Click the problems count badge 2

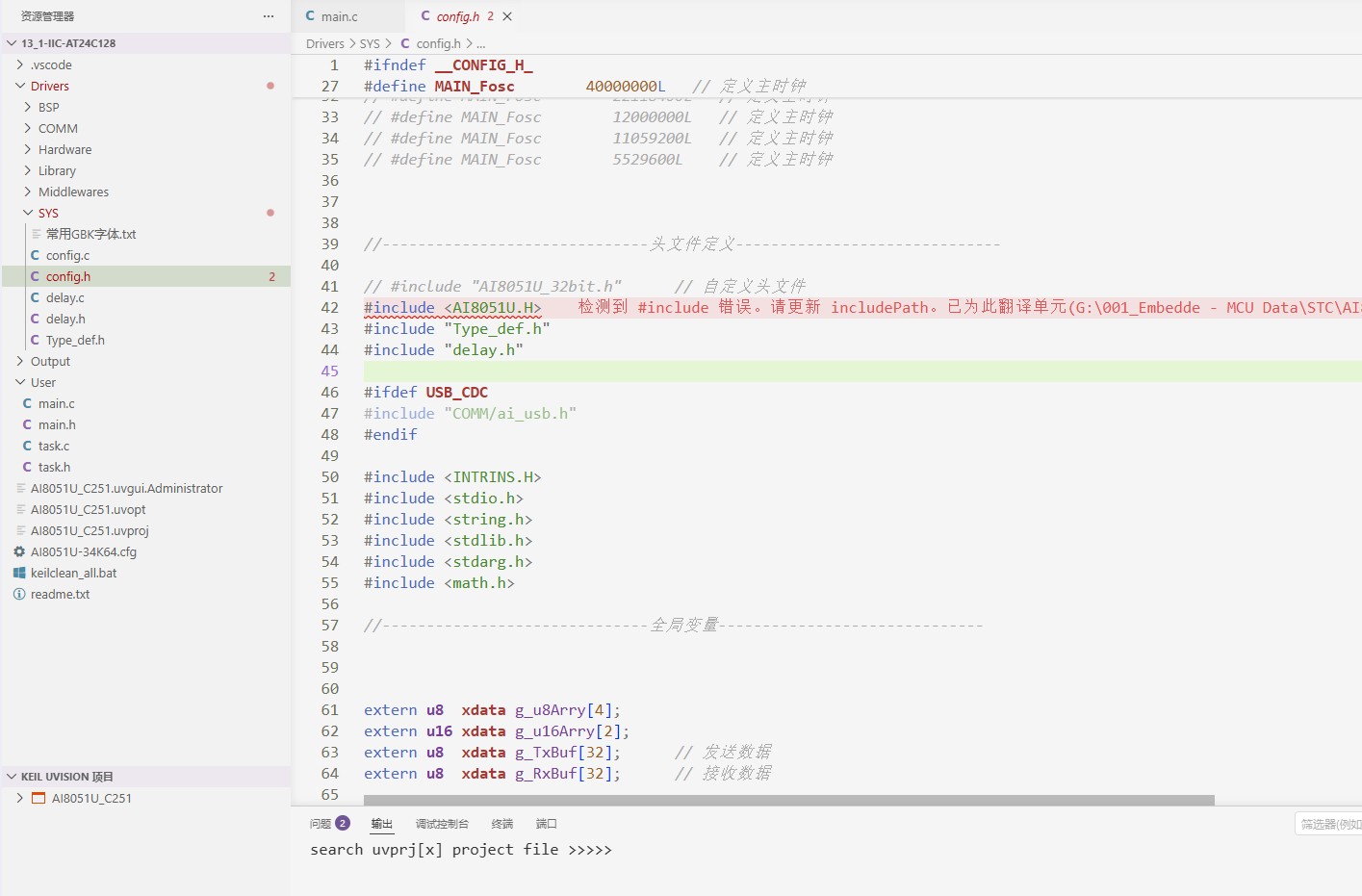click(x=343, y=824)
